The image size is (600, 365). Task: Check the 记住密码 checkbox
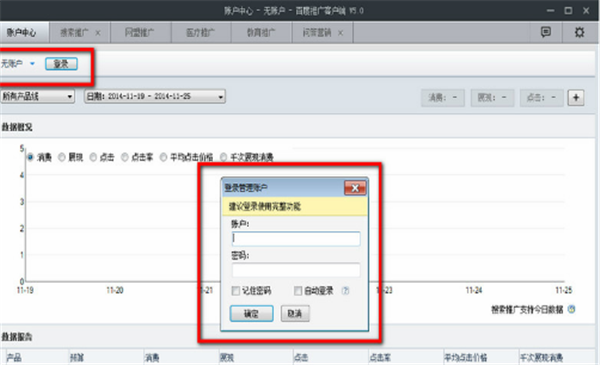tap(236, 291)
